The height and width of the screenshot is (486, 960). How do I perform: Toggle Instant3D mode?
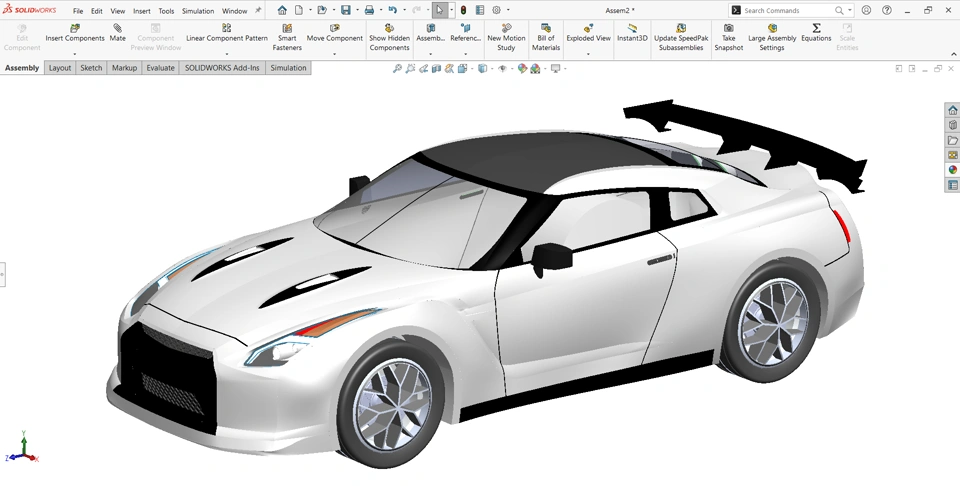tap(632, 28)
